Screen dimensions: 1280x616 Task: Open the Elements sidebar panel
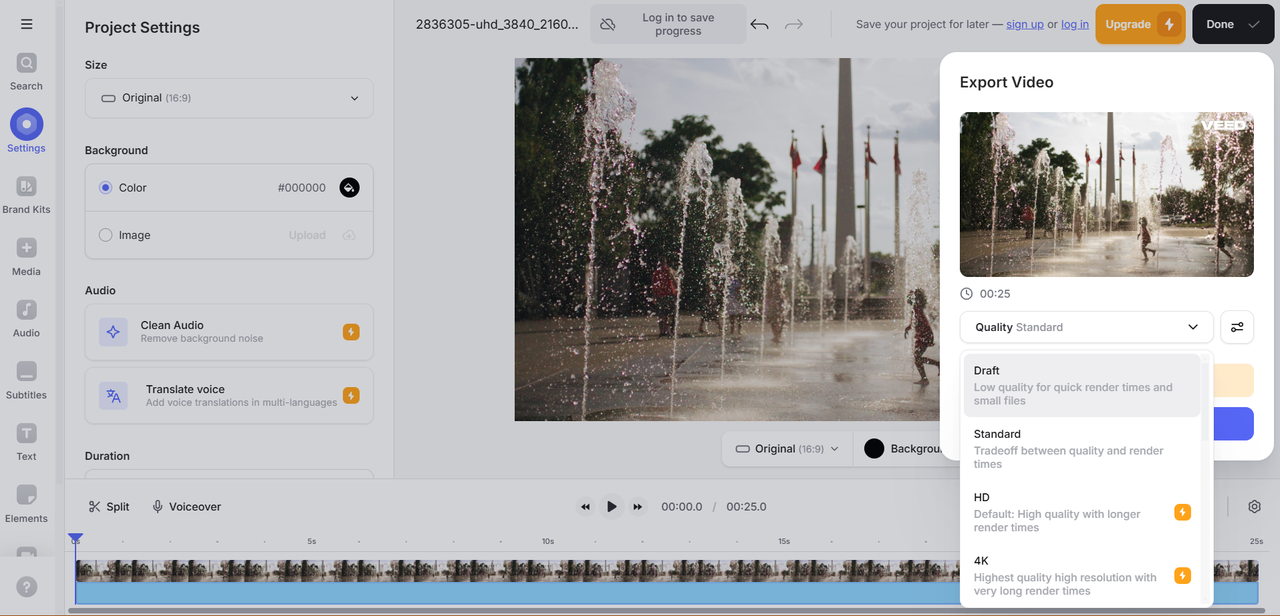[x=26, y=504]
